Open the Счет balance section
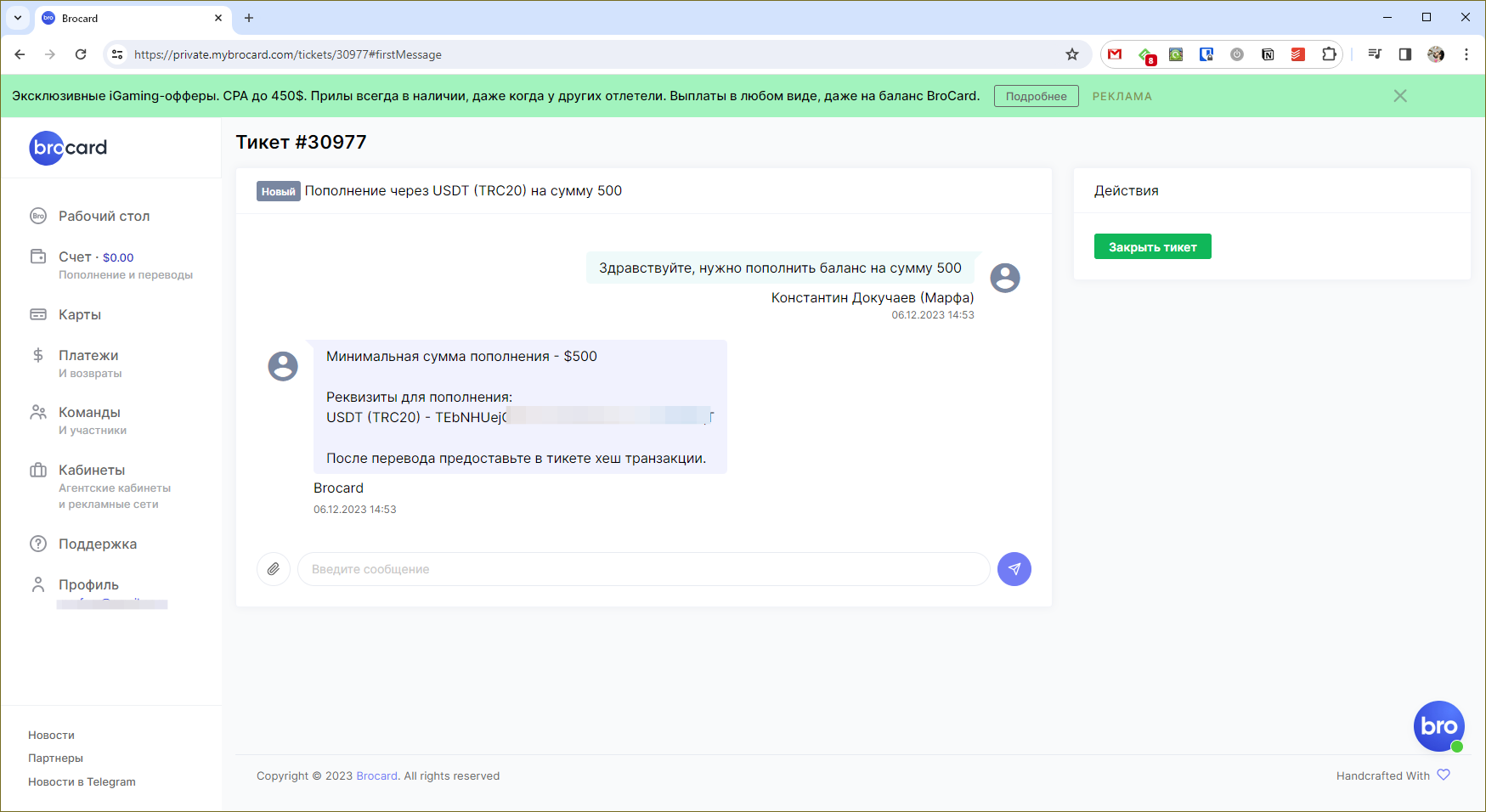Viewport: 1486px width, 812px height. (110, 264)
